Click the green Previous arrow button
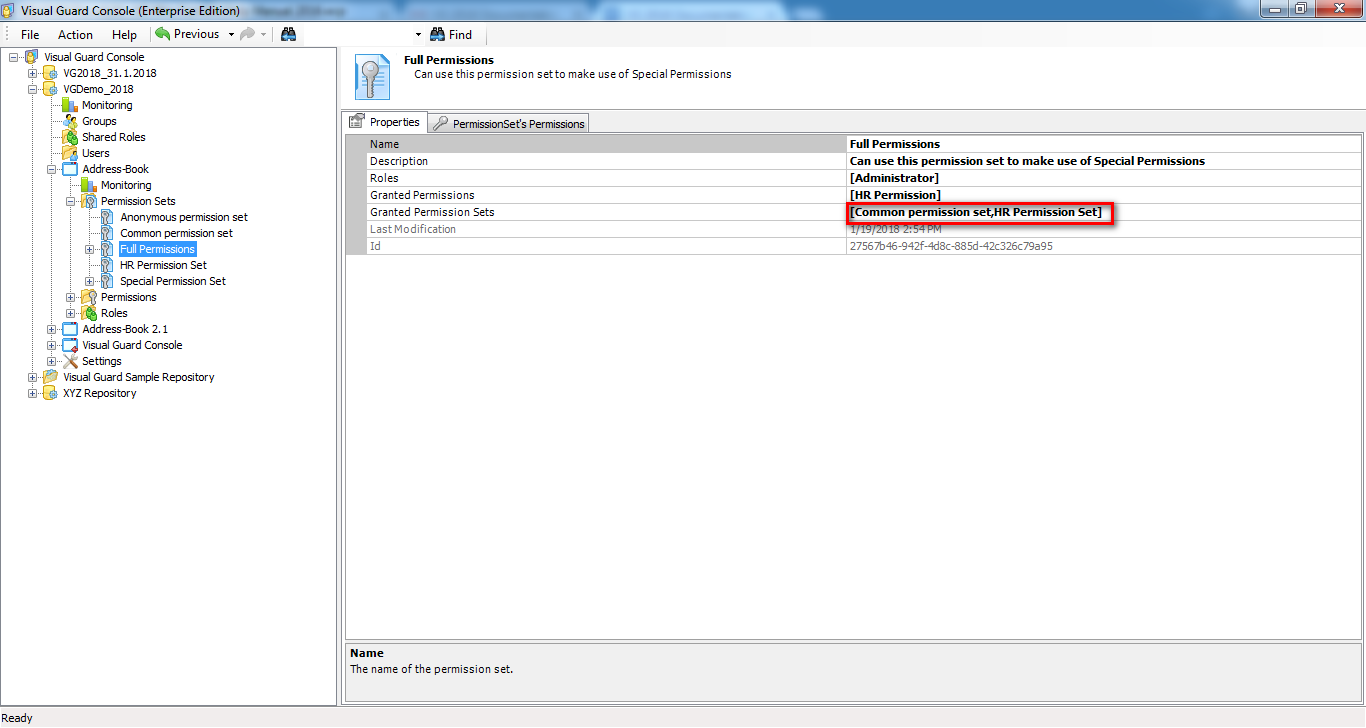Viewport: 1366px width, 728px height. click(163, 34)
